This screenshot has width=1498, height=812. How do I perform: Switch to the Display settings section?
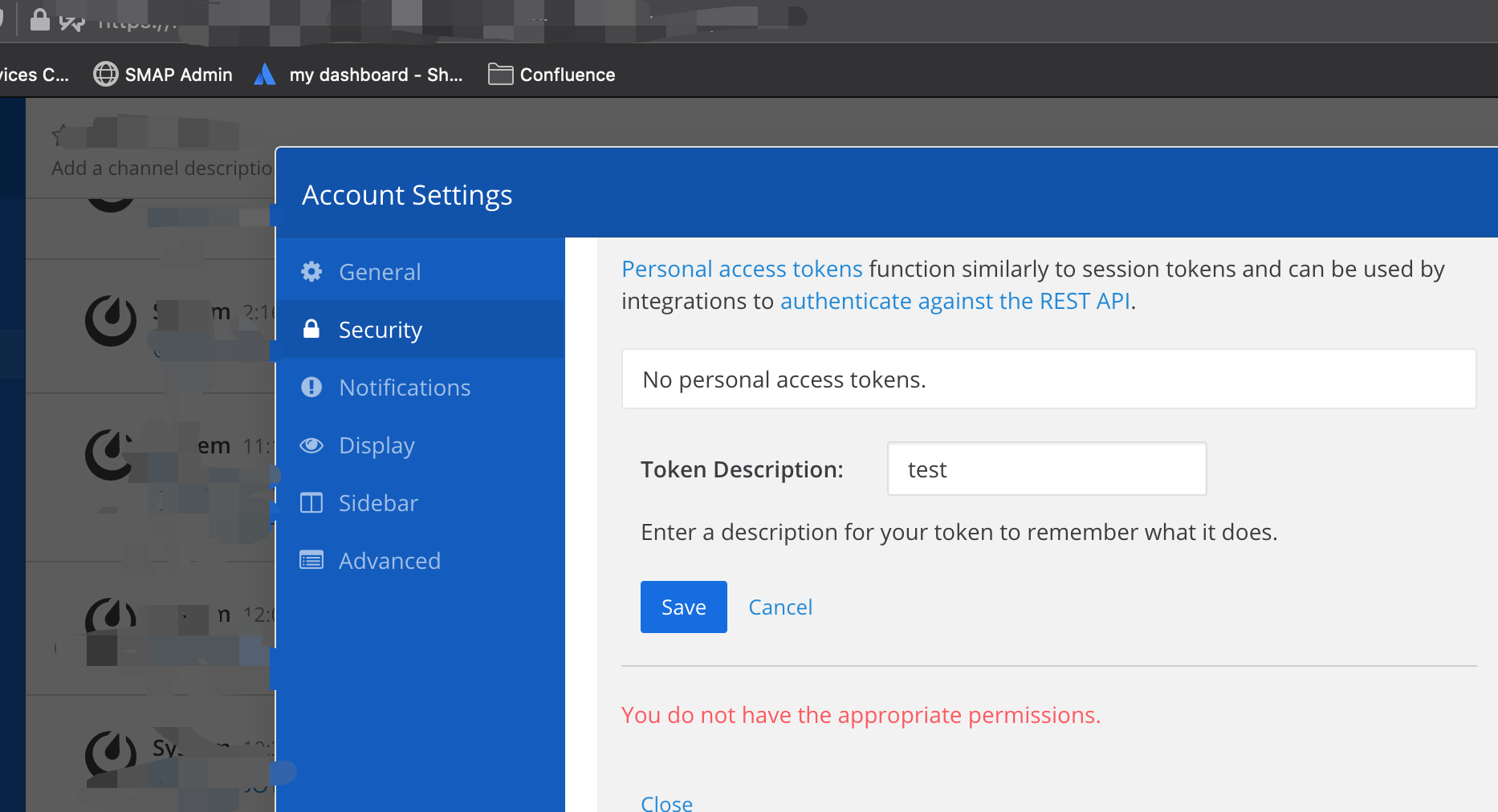pos(377,445)
